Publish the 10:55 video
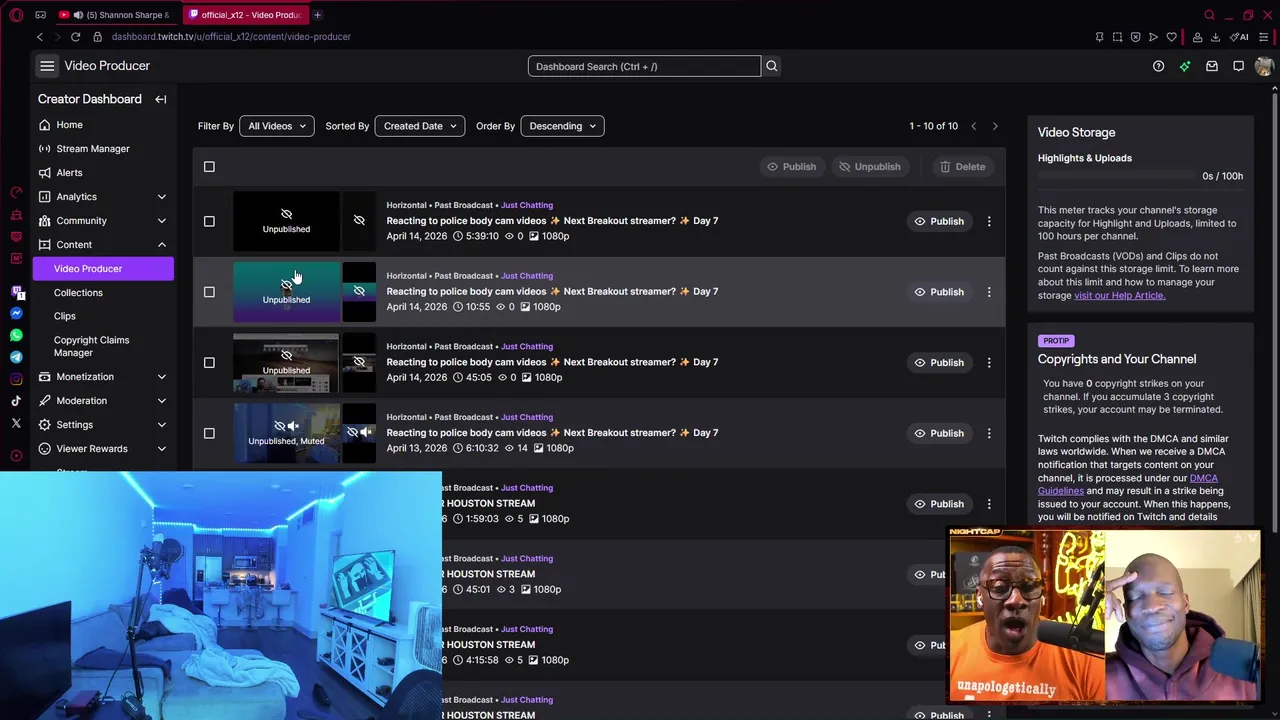 (939, 292)
